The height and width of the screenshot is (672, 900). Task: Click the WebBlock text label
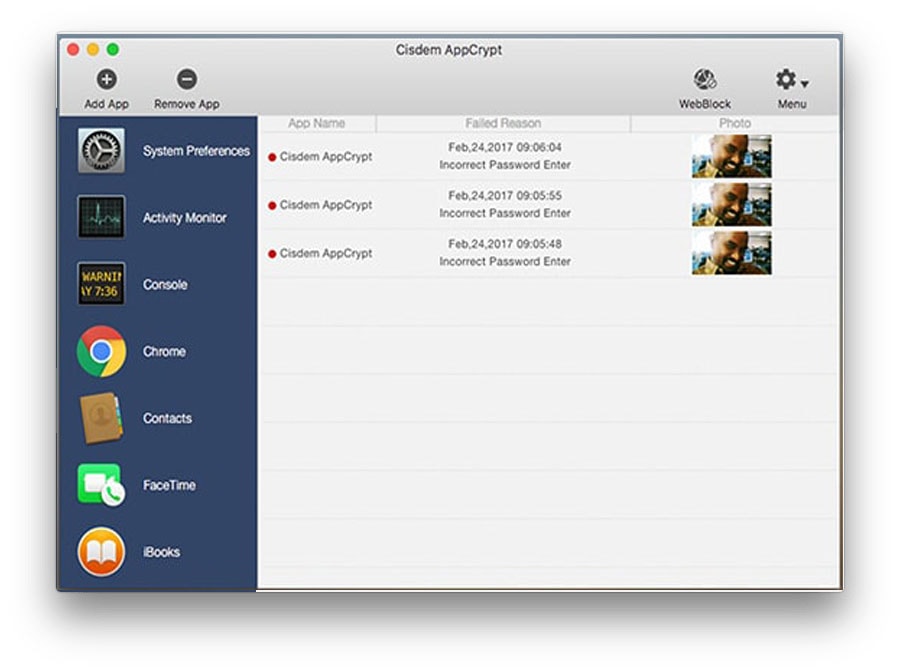pyautogui.click(x=705, y=104)
